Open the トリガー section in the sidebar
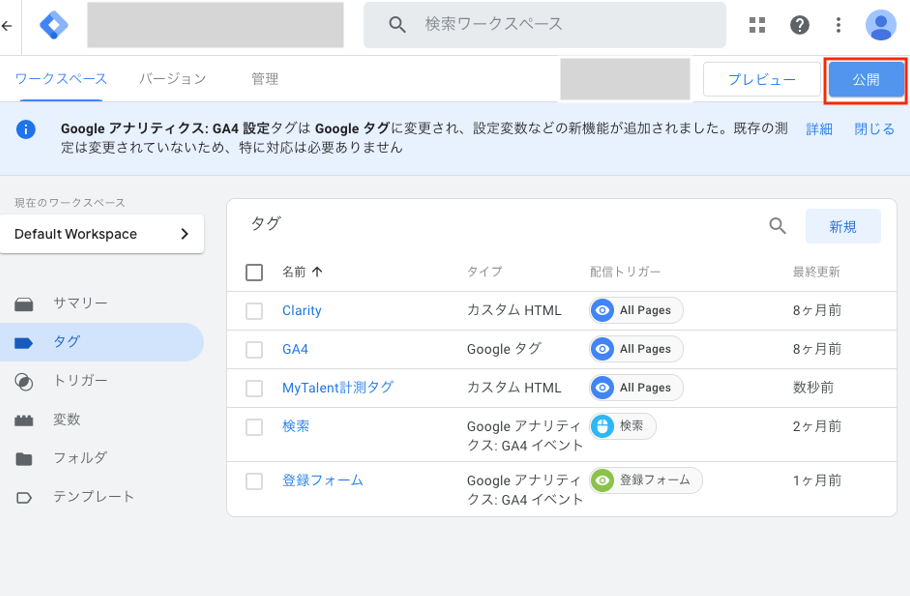Viewport: 910px width, 596px height. (80, 381)
